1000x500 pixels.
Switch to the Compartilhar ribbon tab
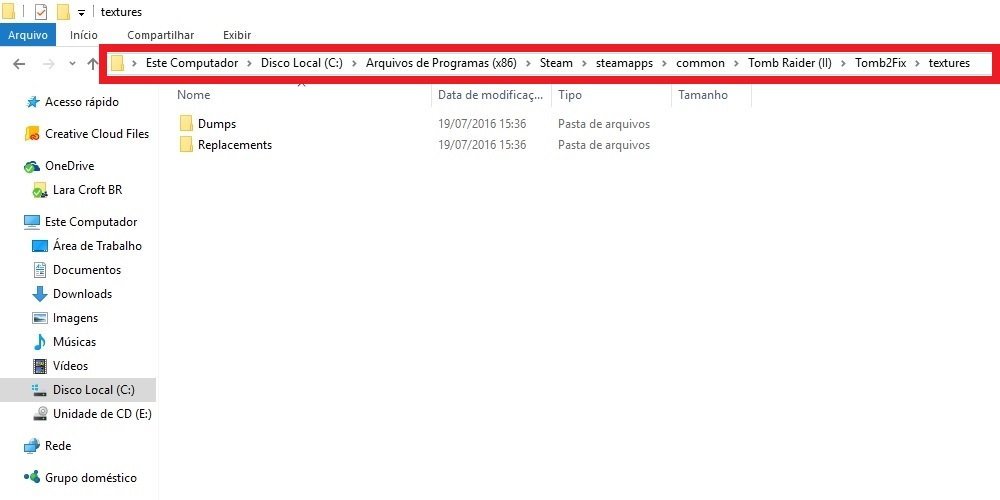click(160, 35)
